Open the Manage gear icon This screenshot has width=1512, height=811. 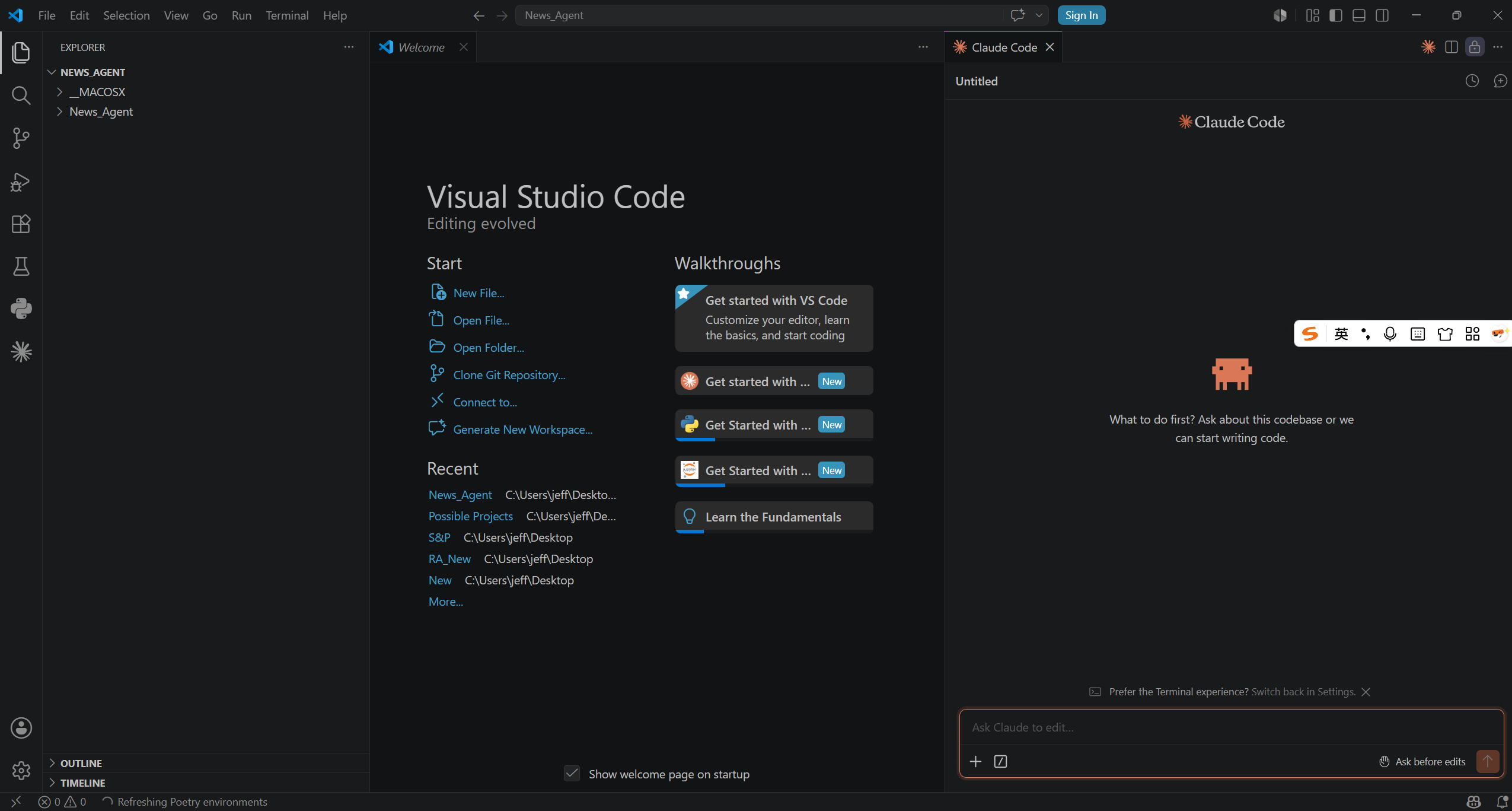21,771
